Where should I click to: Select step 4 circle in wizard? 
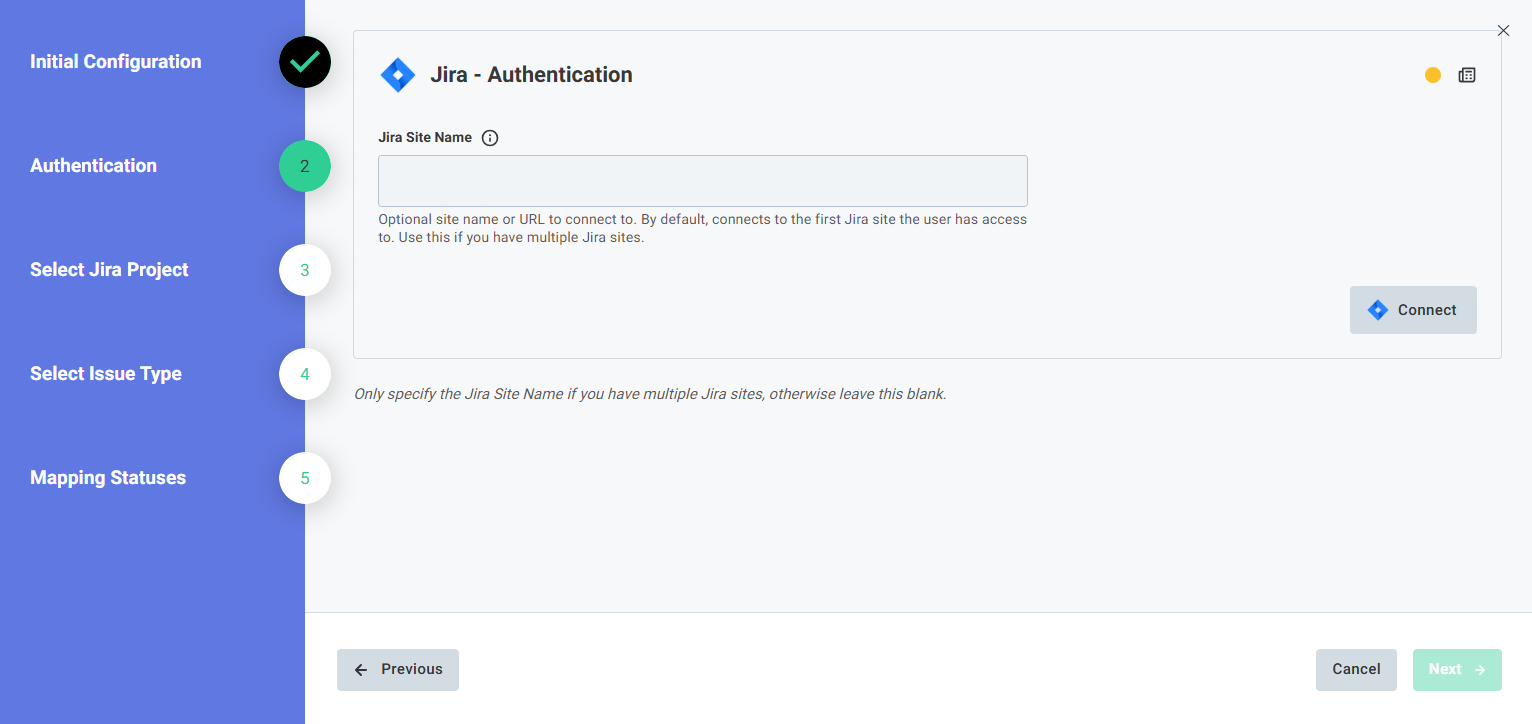click(x=305, y=374)
